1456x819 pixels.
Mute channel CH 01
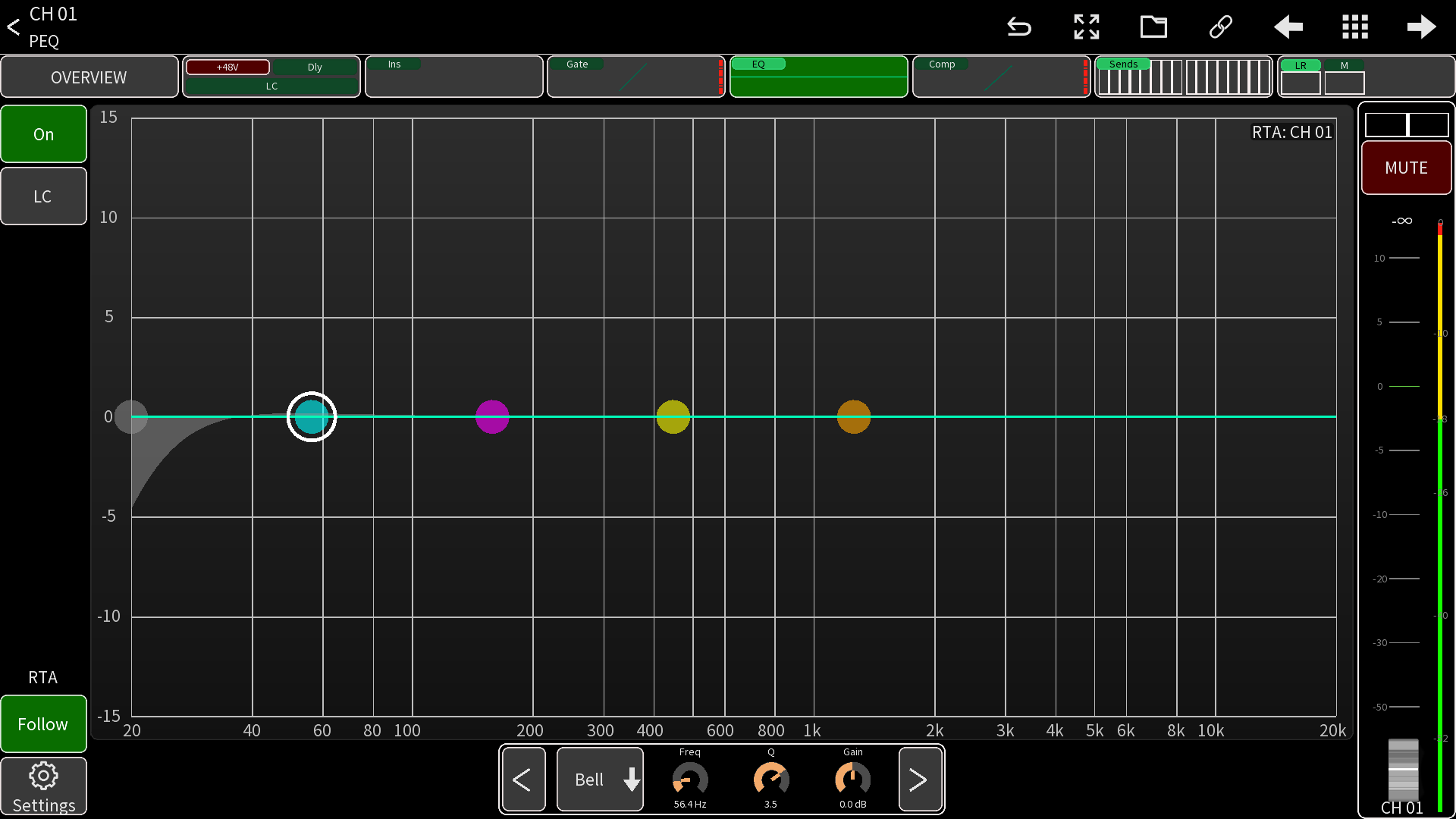click(1406, 168)
